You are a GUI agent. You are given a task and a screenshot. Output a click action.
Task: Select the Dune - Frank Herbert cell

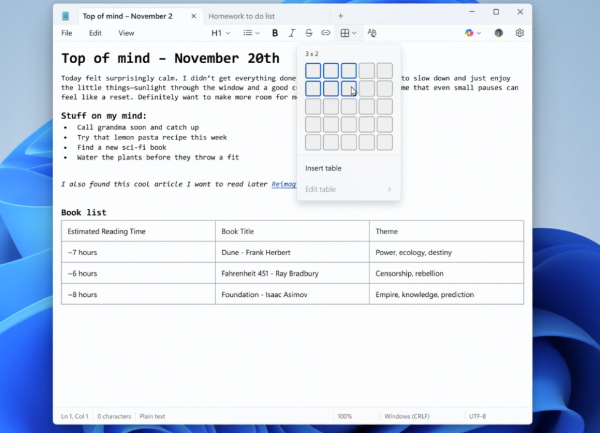click(x=292, y=252)
